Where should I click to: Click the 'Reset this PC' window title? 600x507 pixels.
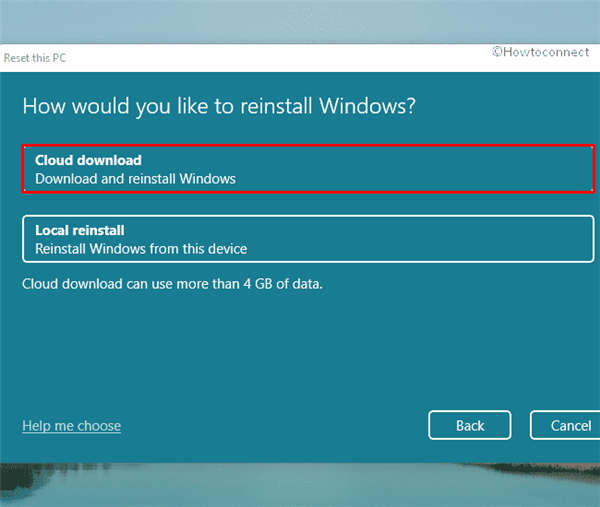(x=35, y=58)
